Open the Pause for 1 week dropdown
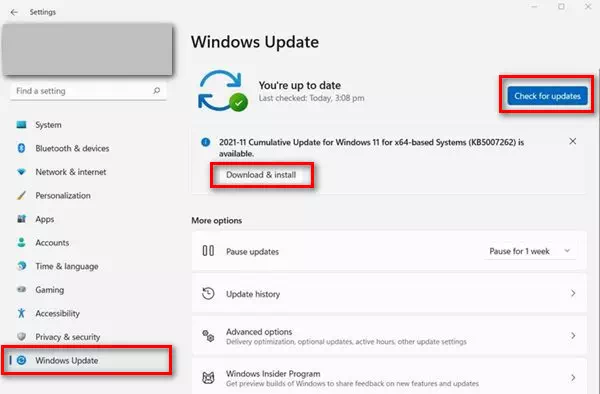This screenshot has width=600, height=394. click(530, 251)
